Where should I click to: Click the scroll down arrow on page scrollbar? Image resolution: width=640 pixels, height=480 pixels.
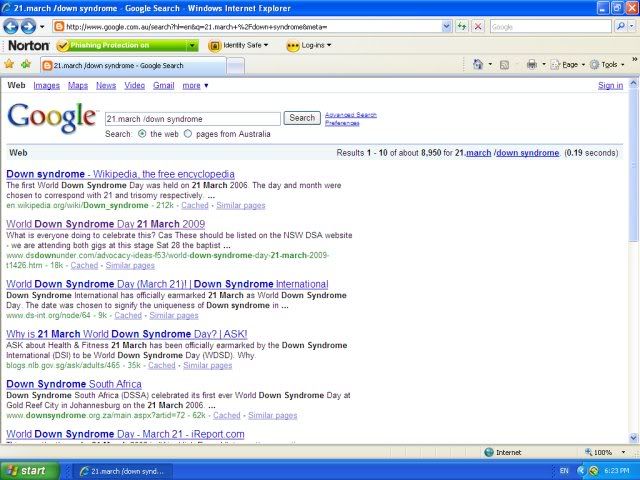pyautogui.click(x=633, y=438)
